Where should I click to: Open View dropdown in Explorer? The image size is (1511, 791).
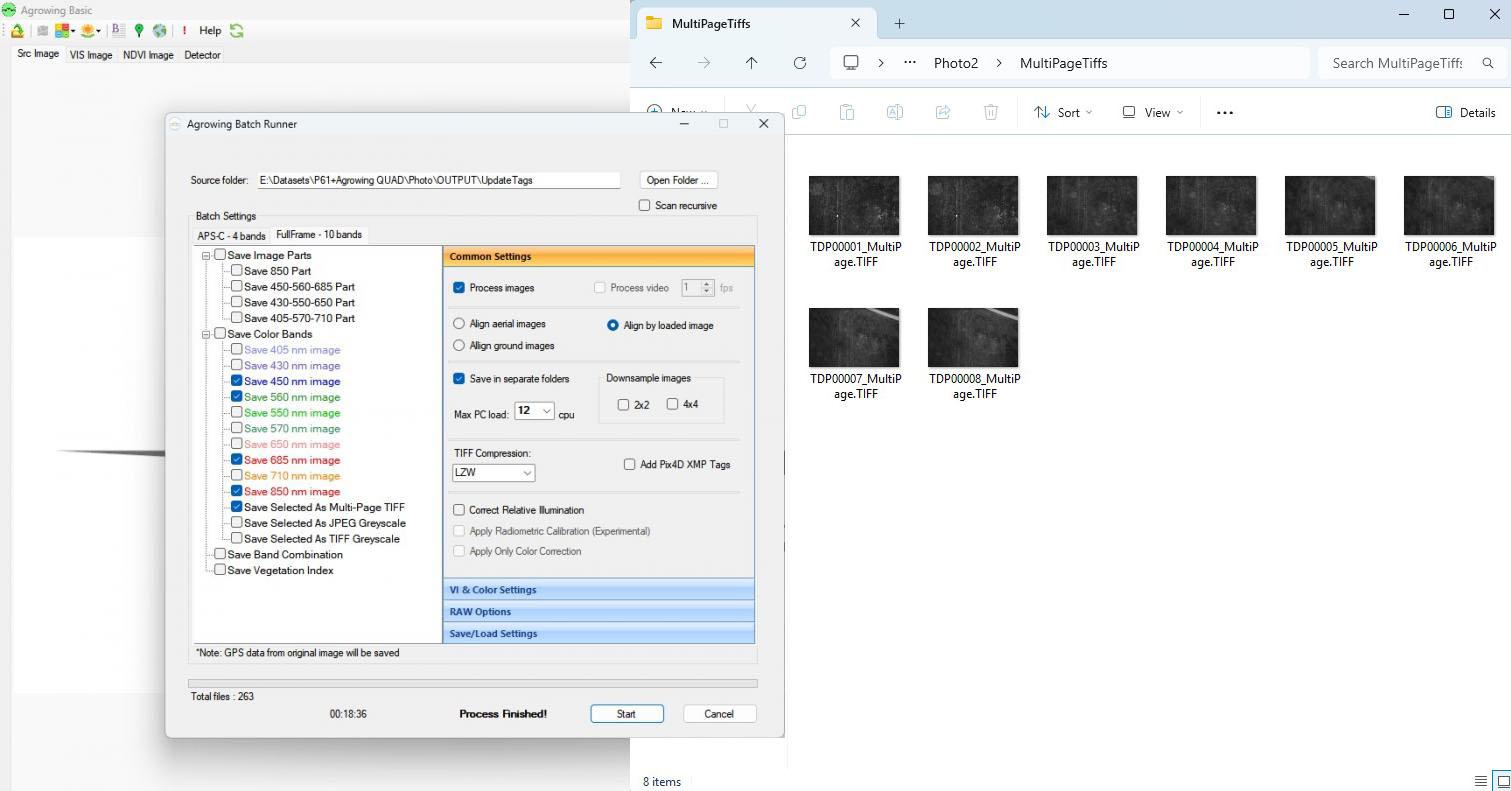click(1152, 113)
